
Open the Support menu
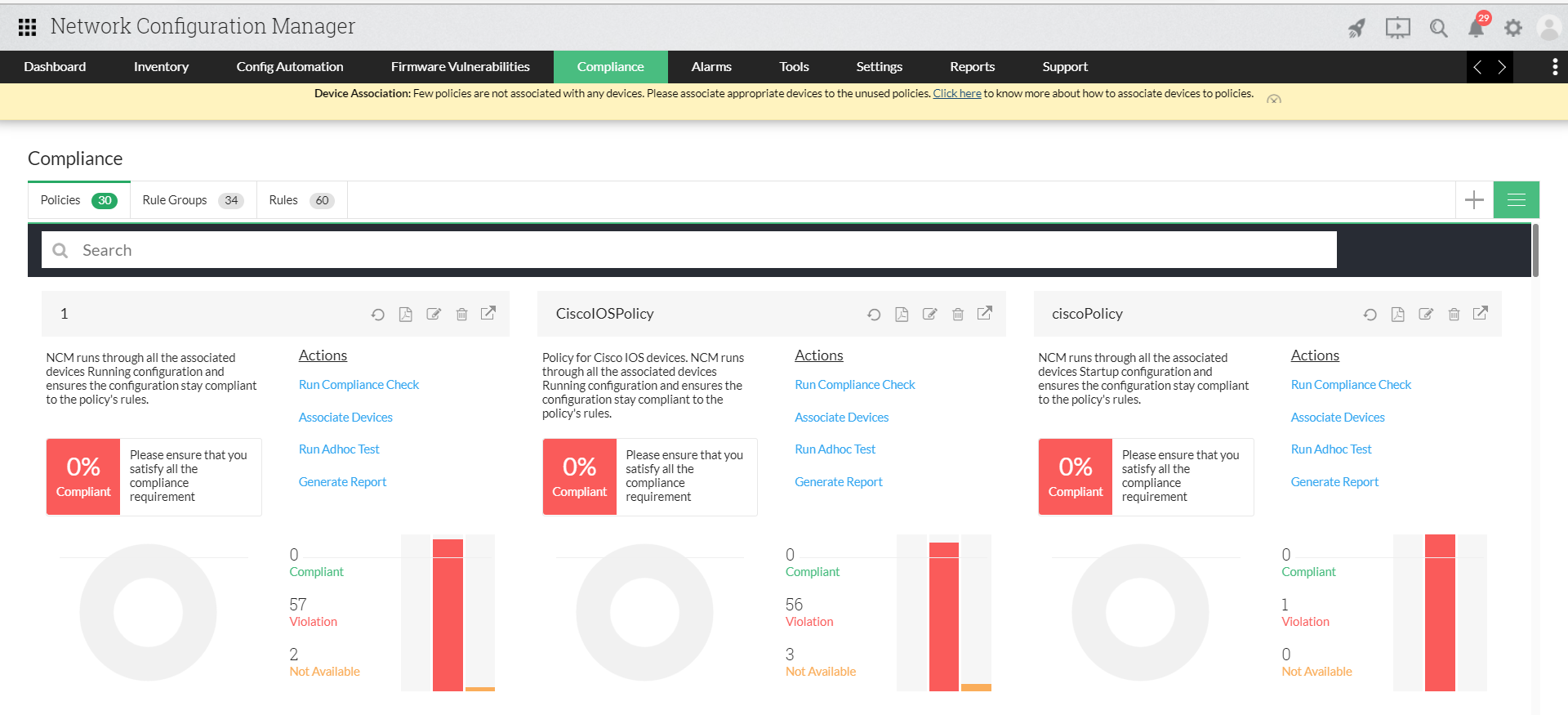pyautogui.click(x=1065, y=67)
